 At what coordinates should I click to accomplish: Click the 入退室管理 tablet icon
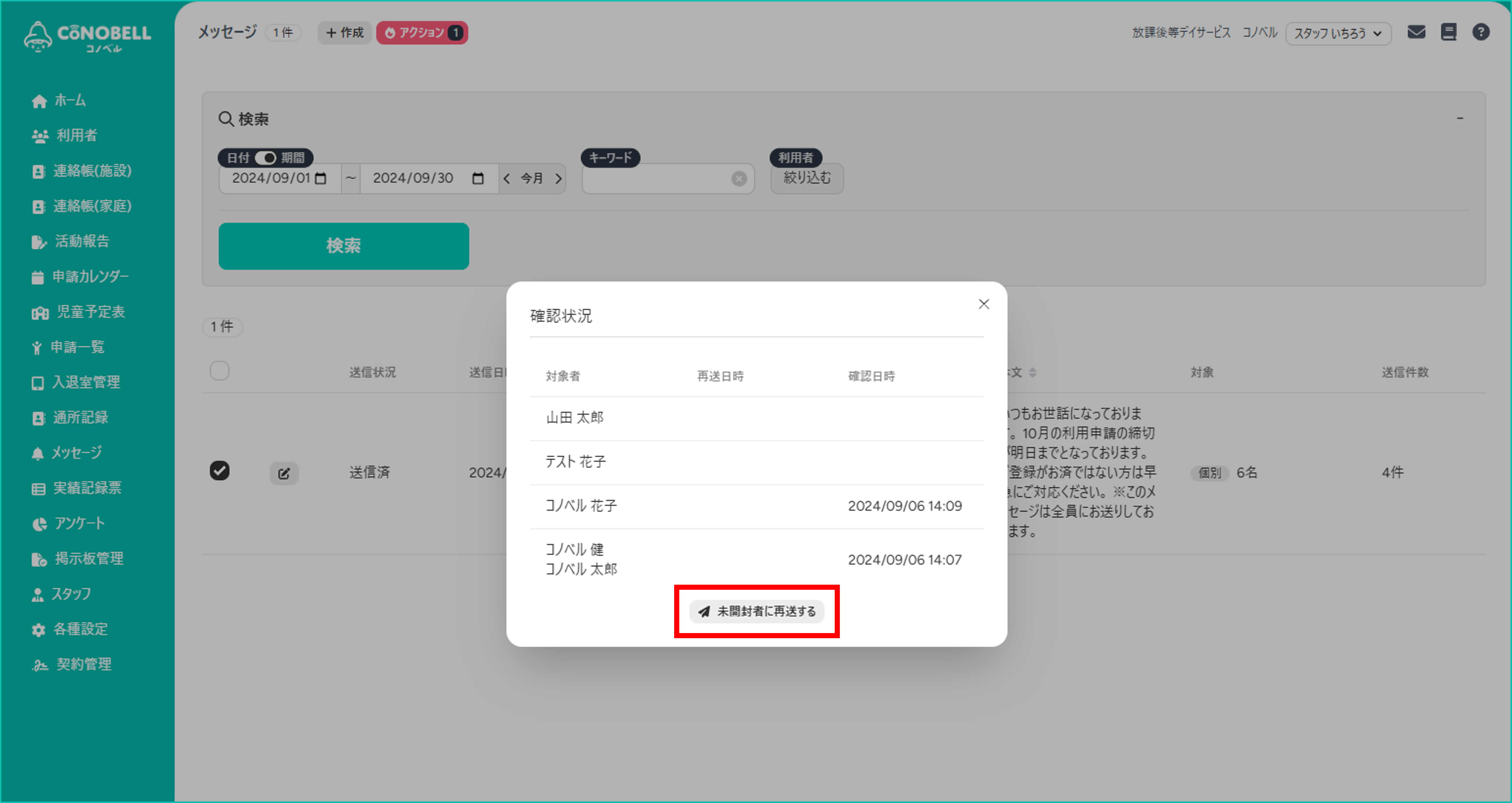38,383
